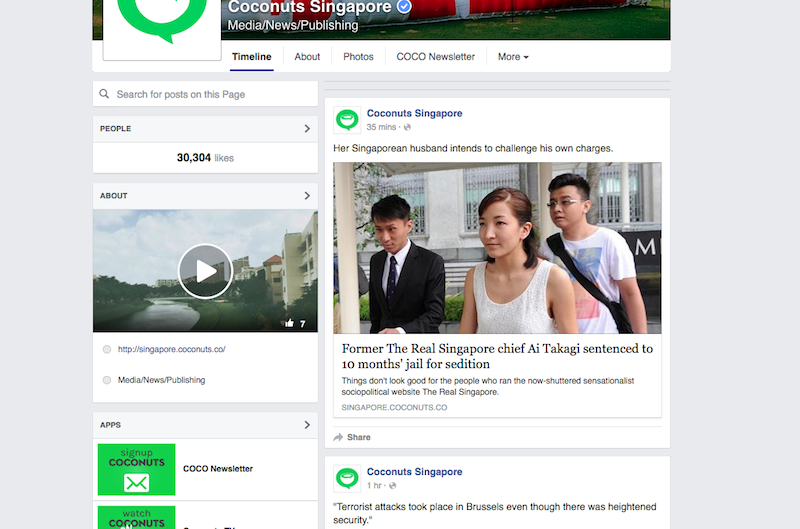Click the search magnifier icon
Screen dimensions: 800x529
[104, 94]
